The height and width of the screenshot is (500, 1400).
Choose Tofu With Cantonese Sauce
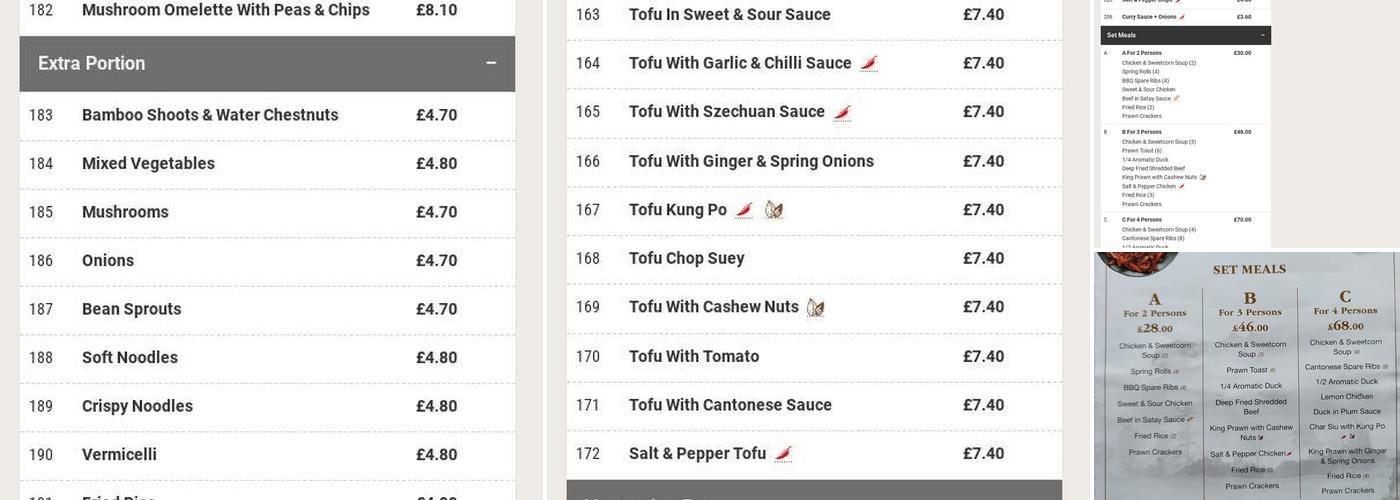[x=730, y=406]
